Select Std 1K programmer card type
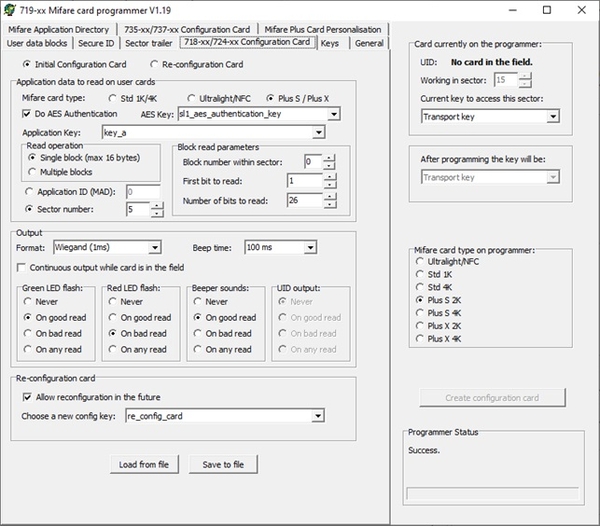The image size is (600, 526). (434, 275)
